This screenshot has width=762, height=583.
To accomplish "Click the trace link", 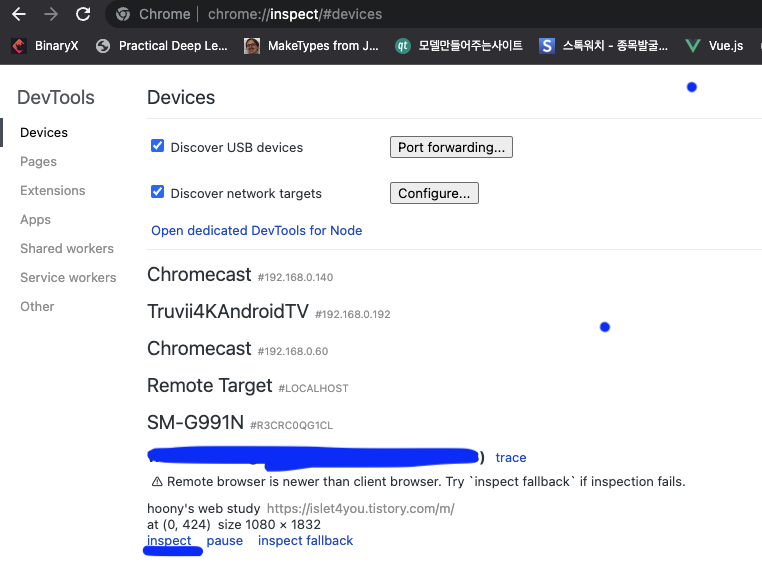I will 511,458.
